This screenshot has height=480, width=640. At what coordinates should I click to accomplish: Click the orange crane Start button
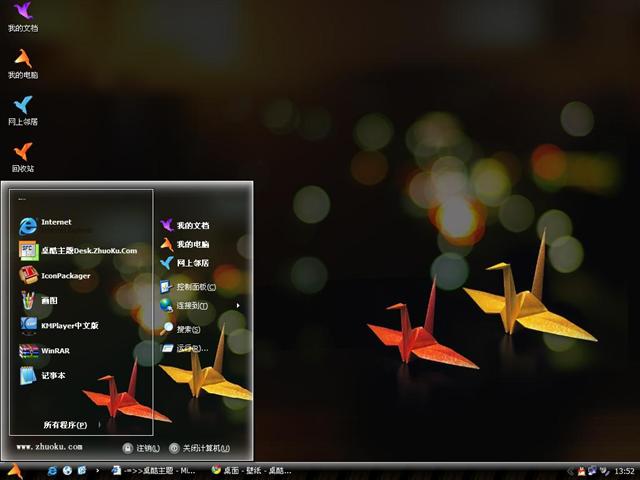click(x=15, y=471)
